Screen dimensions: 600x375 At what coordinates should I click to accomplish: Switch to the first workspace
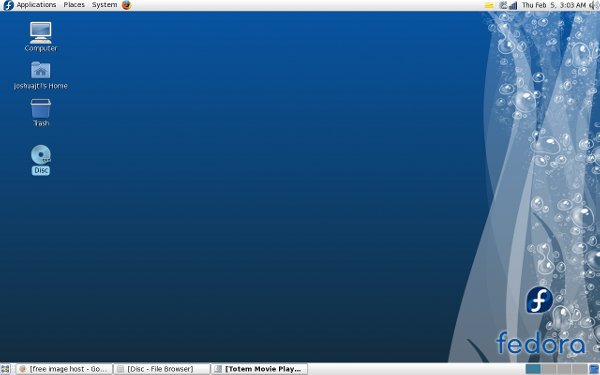(x=533, y=369)
